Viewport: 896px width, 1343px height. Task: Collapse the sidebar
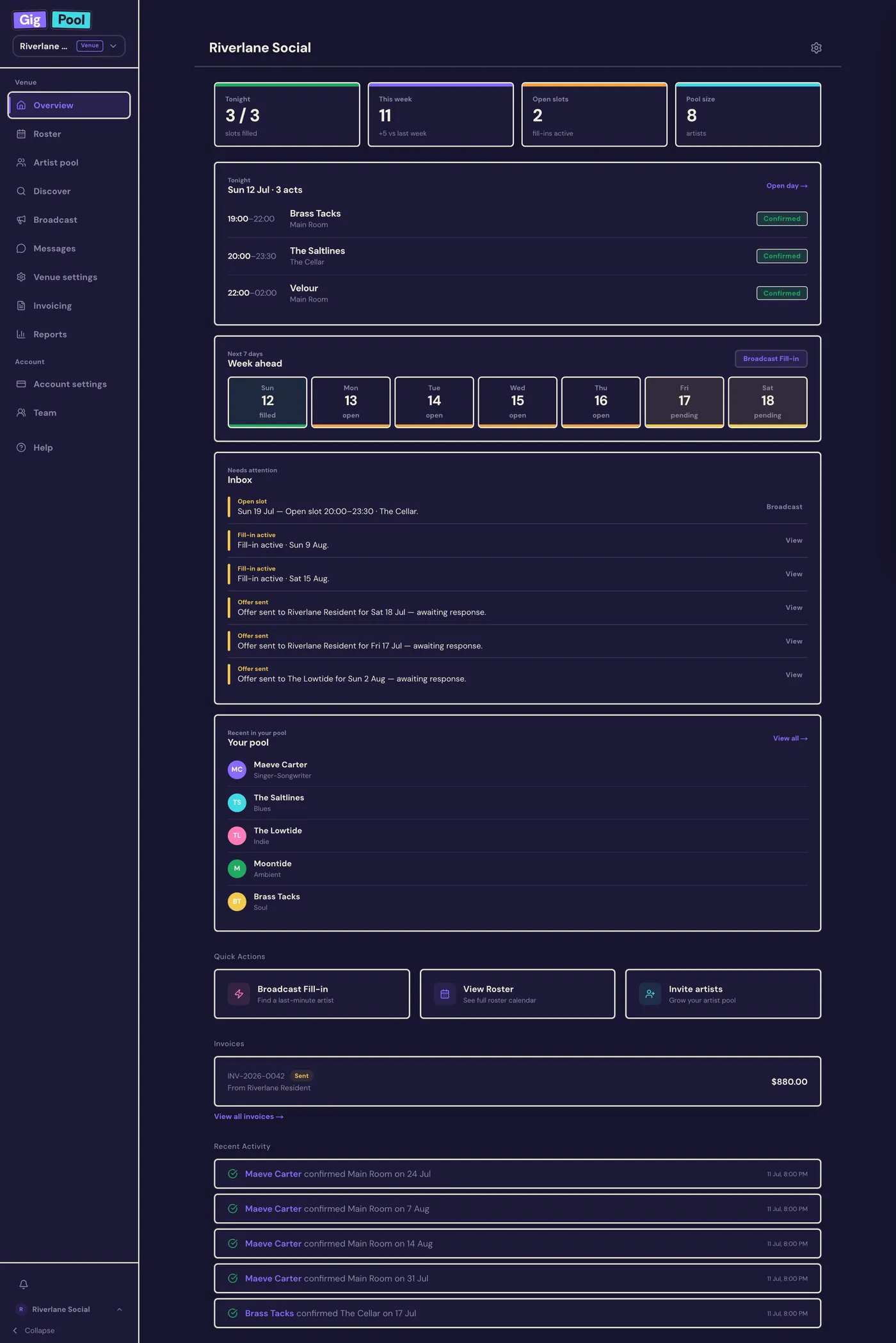[x=34, y=1330]
